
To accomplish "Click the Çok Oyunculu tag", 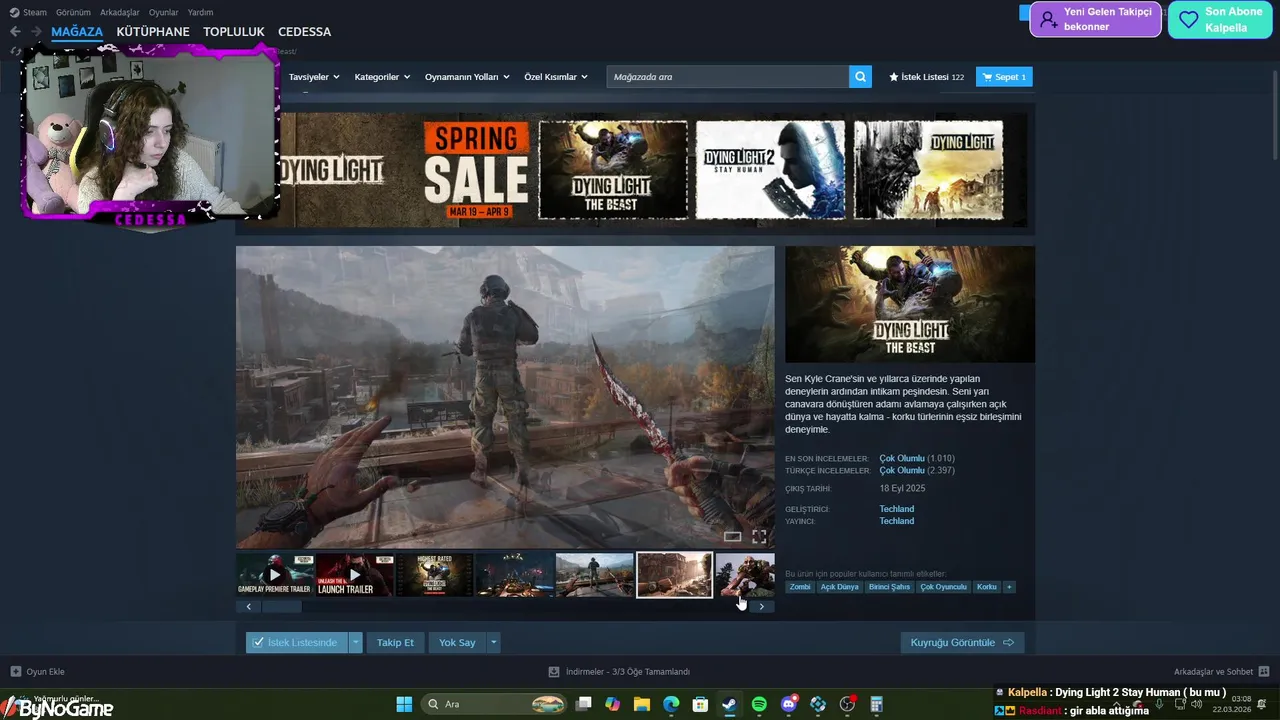I will click(x=943, y=587).
